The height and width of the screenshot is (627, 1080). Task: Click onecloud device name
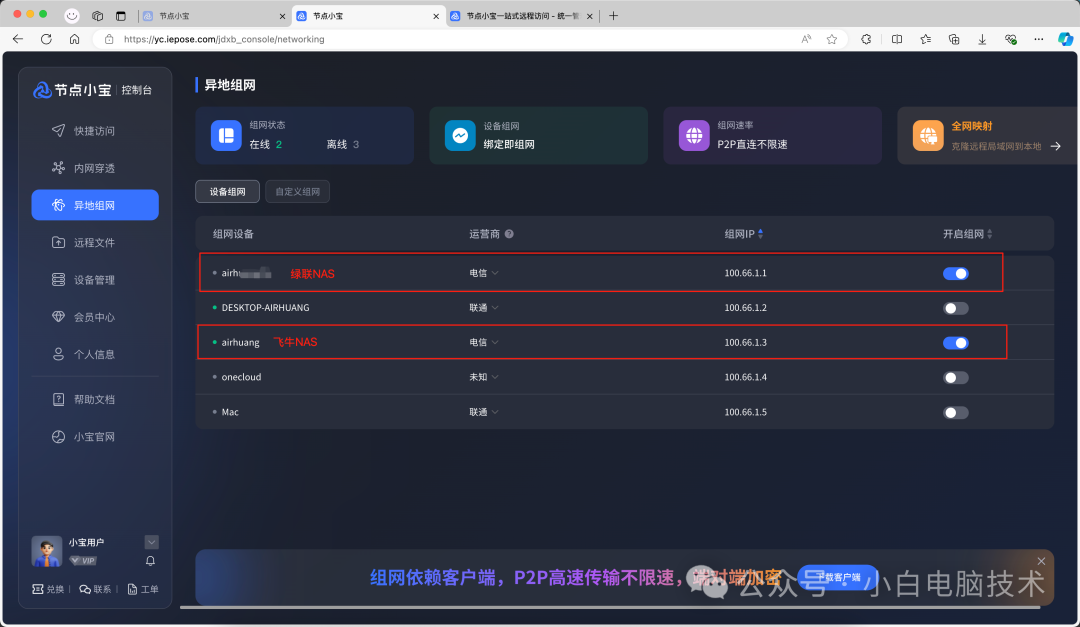(241, 377)
